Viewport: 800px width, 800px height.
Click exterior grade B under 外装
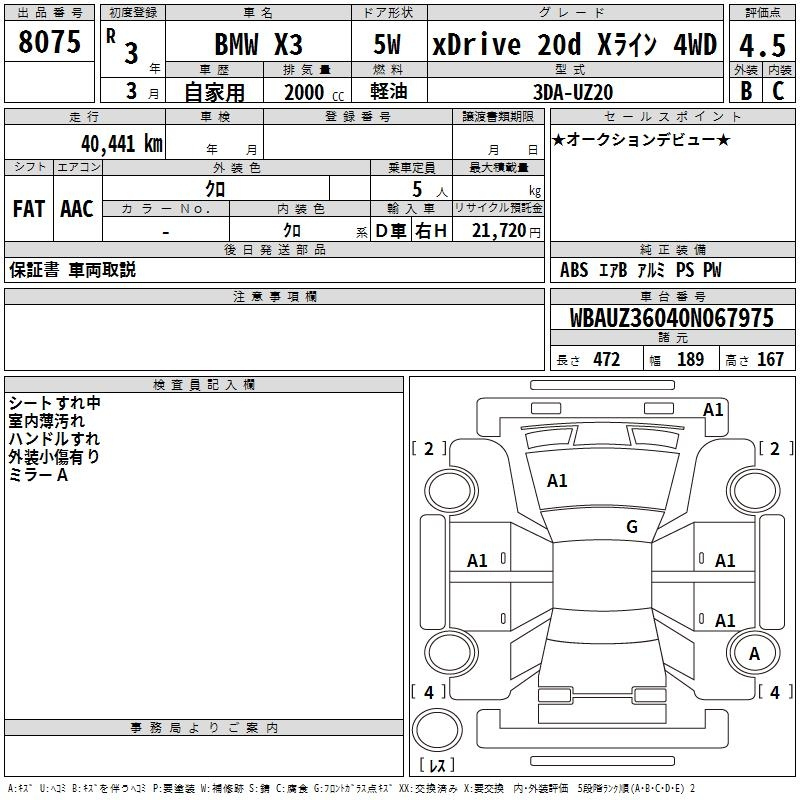(746, 91)
